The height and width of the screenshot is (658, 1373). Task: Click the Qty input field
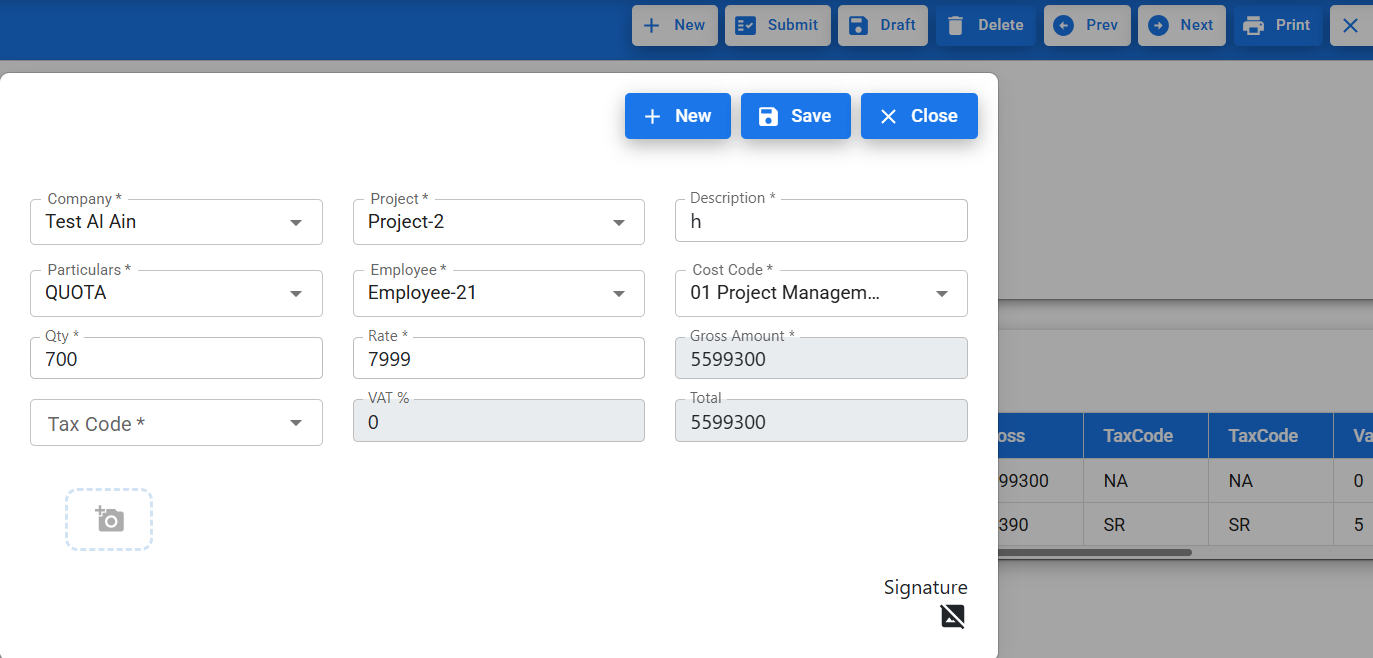176,359
